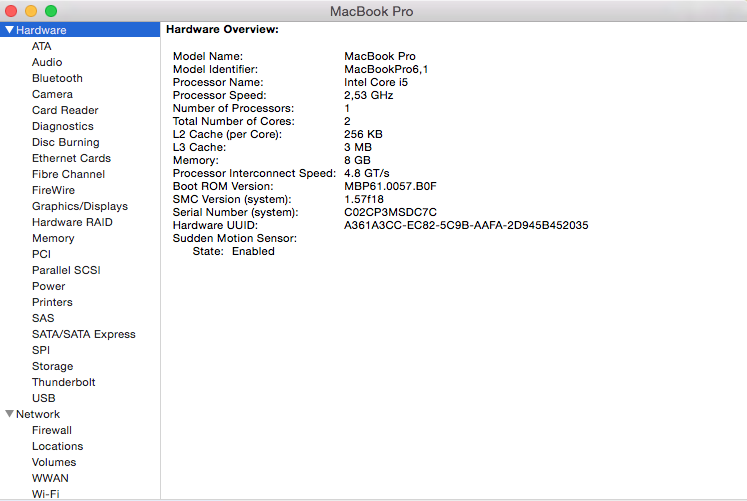
Task: Select Memory in the sidebar
Action: point(53,238)
